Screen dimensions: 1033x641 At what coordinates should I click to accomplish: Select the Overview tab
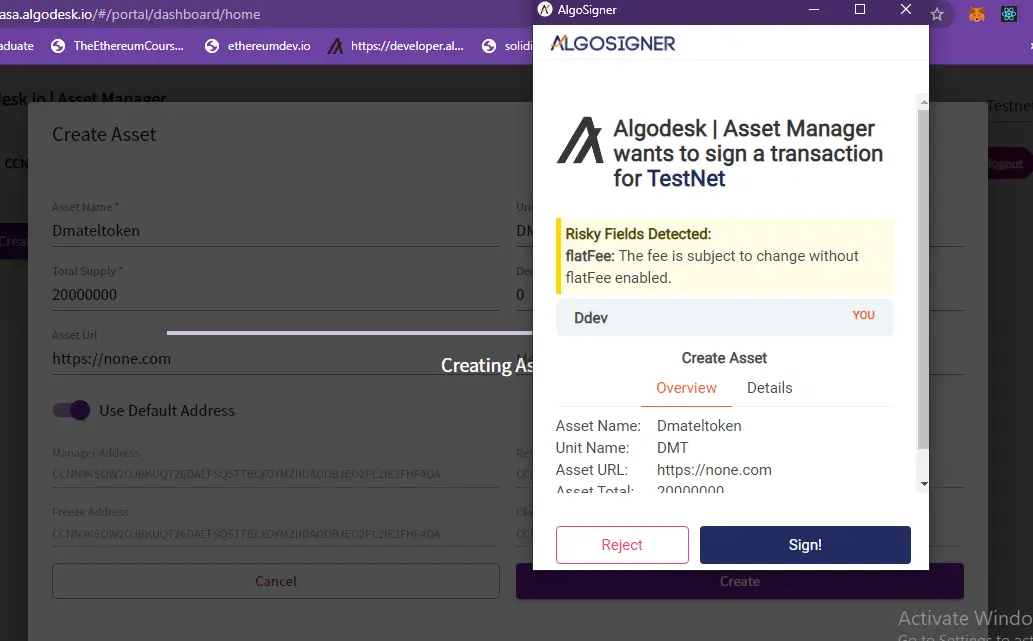pyautogui.click(x=686, y=388)
